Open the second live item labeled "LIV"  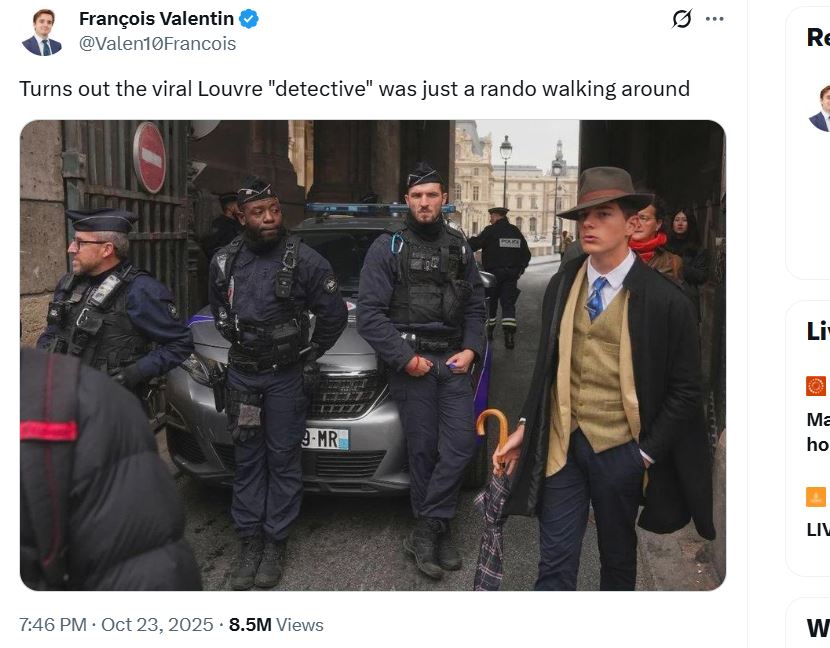tap(818, 529)
